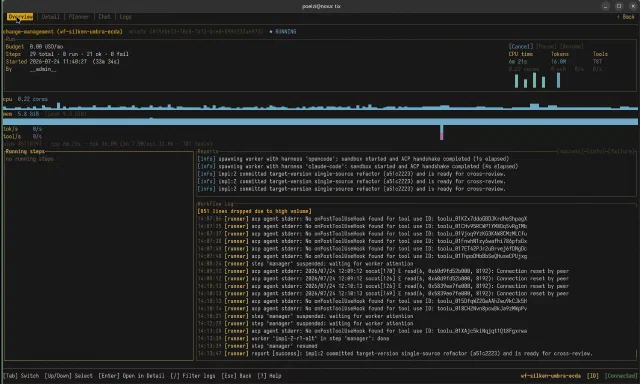The height and width of the screenshot is (384, 640).
Task: Select worker 'impl-2-r1-alt' done log line
Action: coord(293,338)
